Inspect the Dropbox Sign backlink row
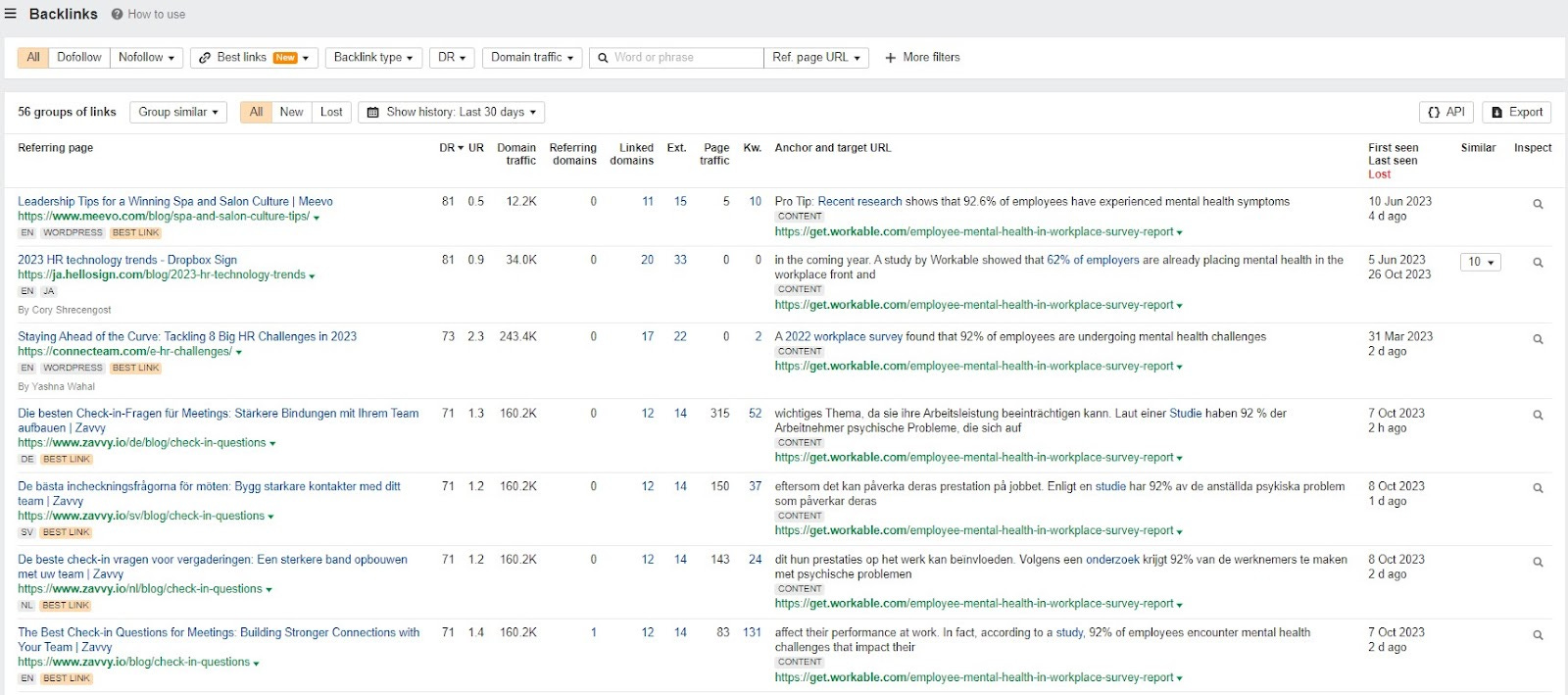Screen dimensions: 1568x695 pos(1538,263)
